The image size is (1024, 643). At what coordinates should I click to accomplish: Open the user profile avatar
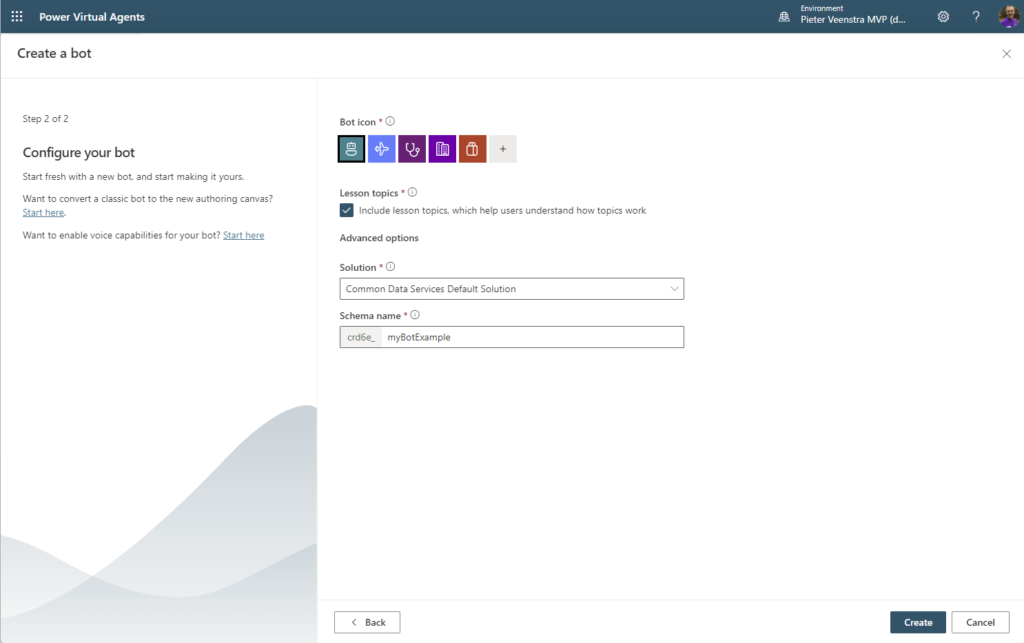coord(1009,16)
